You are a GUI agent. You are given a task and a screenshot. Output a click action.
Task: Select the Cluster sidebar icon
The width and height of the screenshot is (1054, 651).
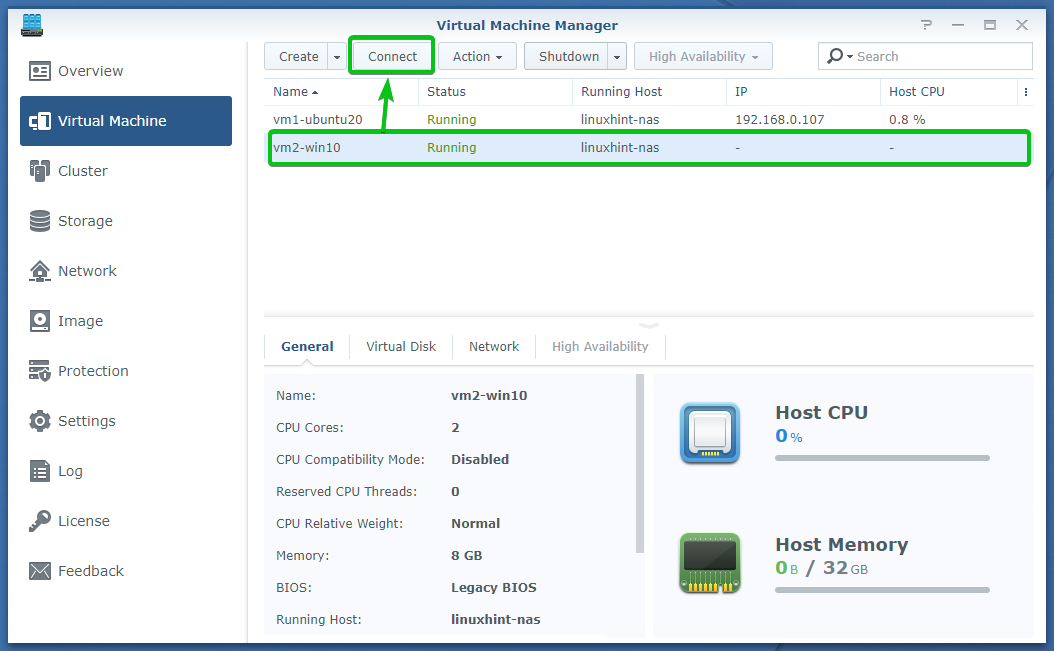40,171
